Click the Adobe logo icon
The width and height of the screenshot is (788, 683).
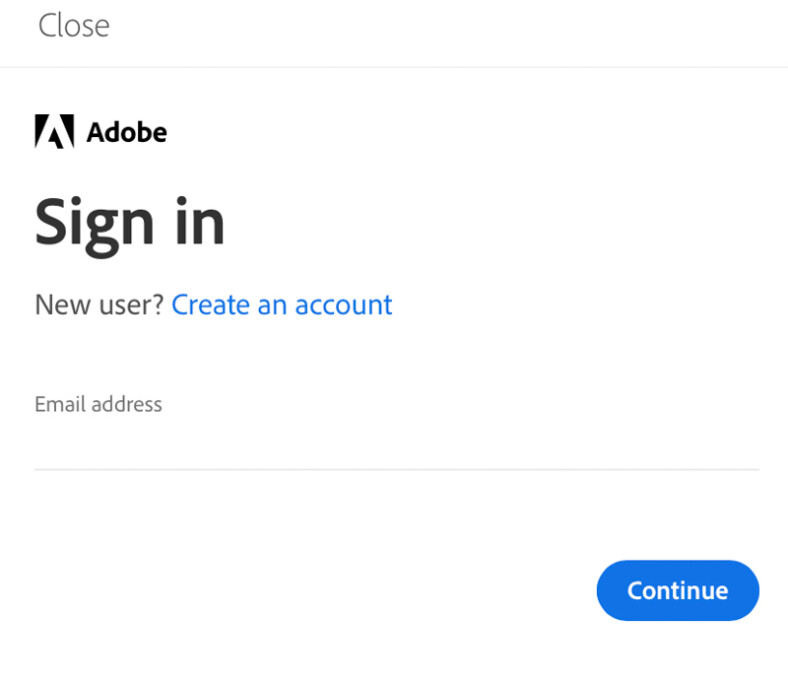click(54, 132)
